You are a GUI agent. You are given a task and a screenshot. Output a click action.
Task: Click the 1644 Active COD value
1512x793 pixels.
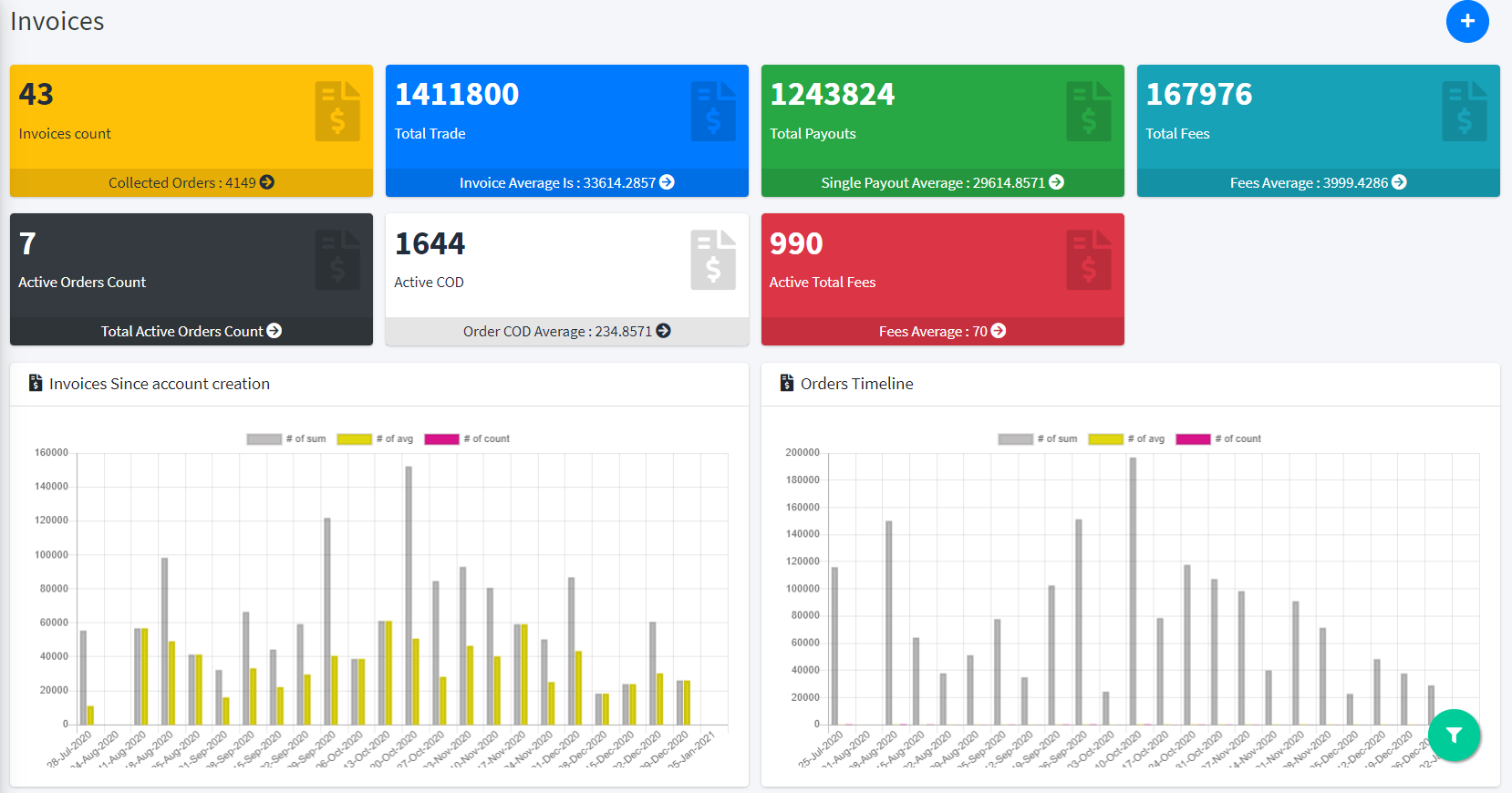click(430, 243)
